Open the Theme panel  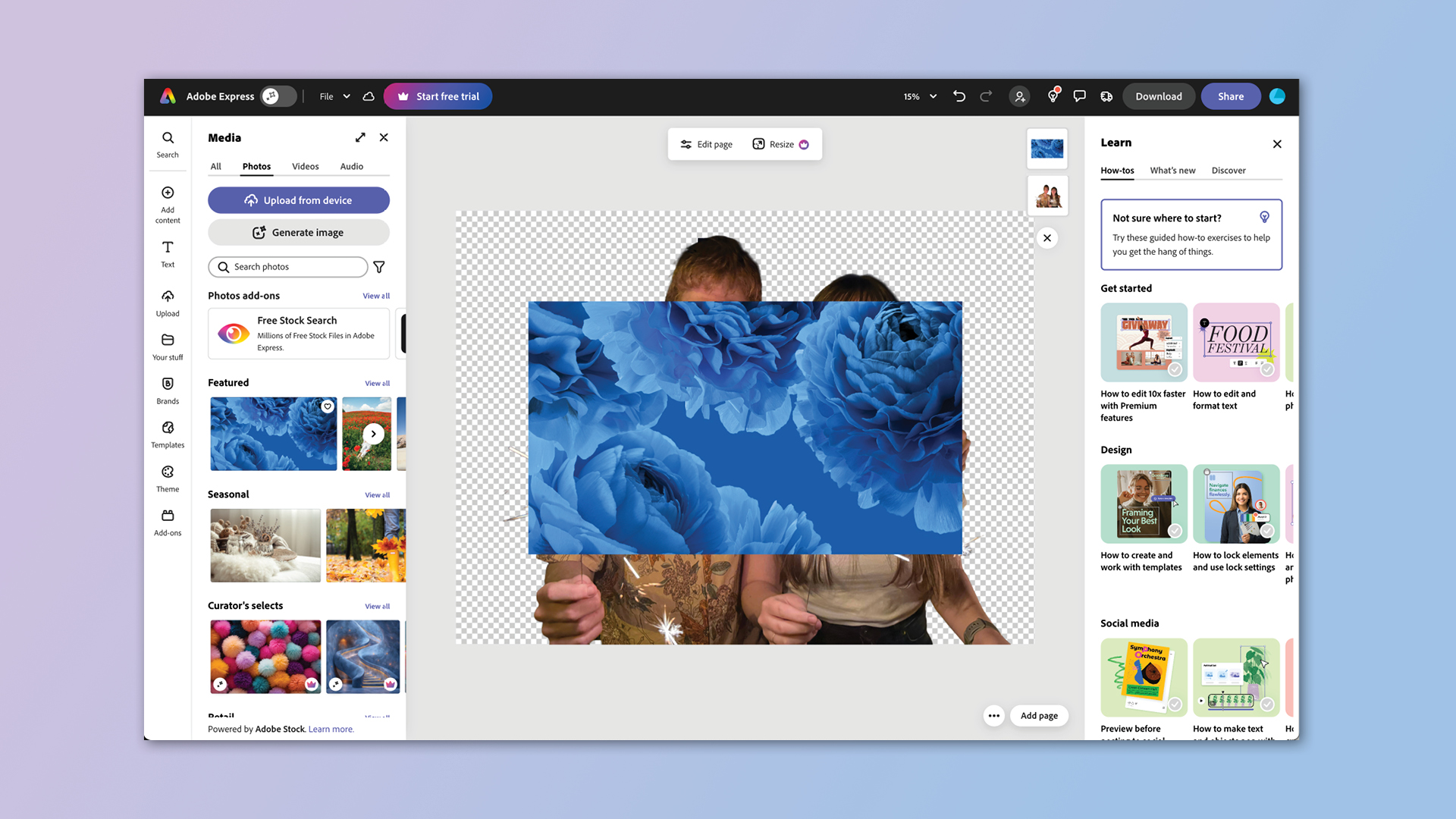pyautogui.click(x=167, y=477)
